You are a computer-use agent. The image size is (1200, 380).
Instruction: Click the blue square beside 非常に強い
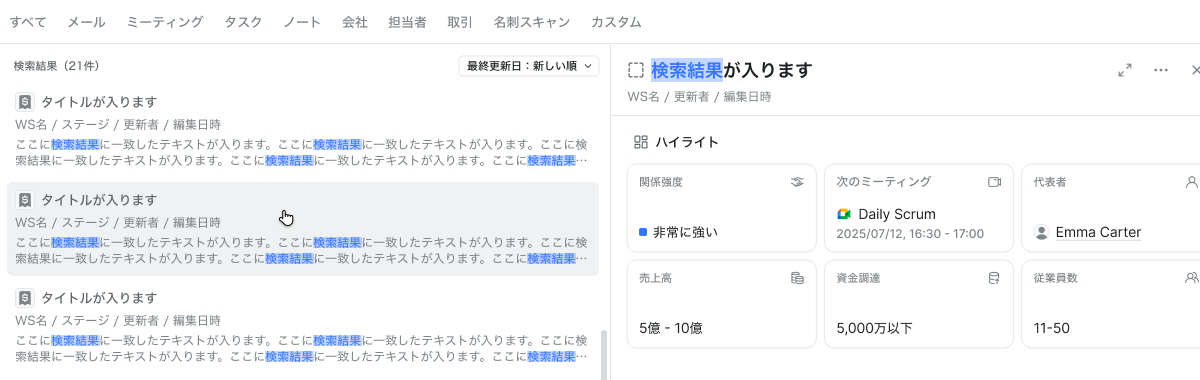point(643,232)
